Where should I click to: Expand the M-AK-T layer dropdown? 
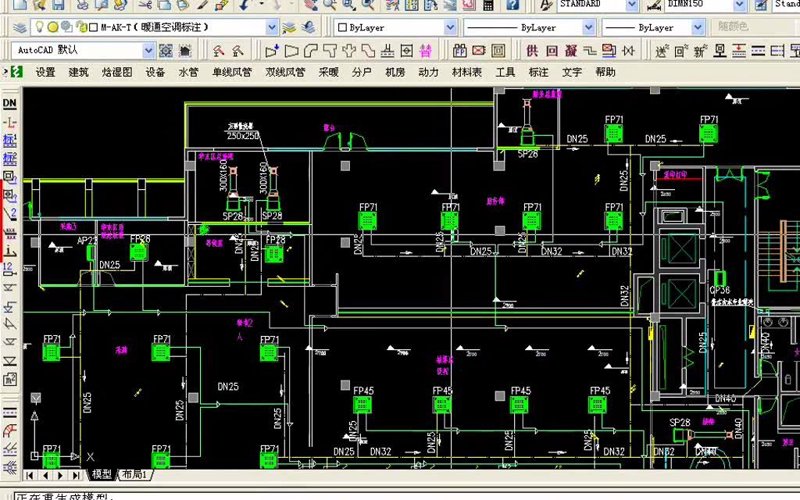272,27
